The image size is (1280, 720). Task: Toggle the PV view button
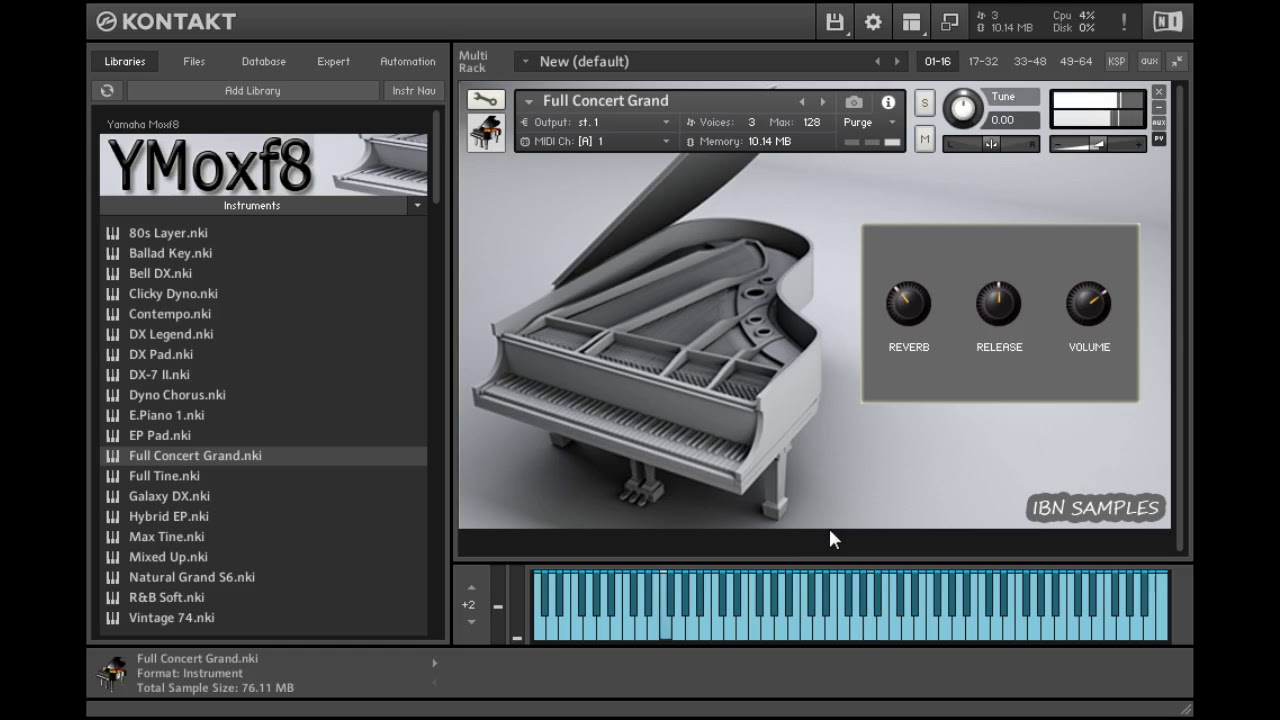(x=1159, y=138)
